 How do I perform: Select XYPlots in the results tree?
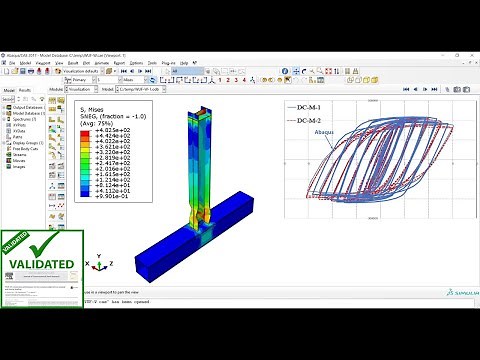click(19, 125)
